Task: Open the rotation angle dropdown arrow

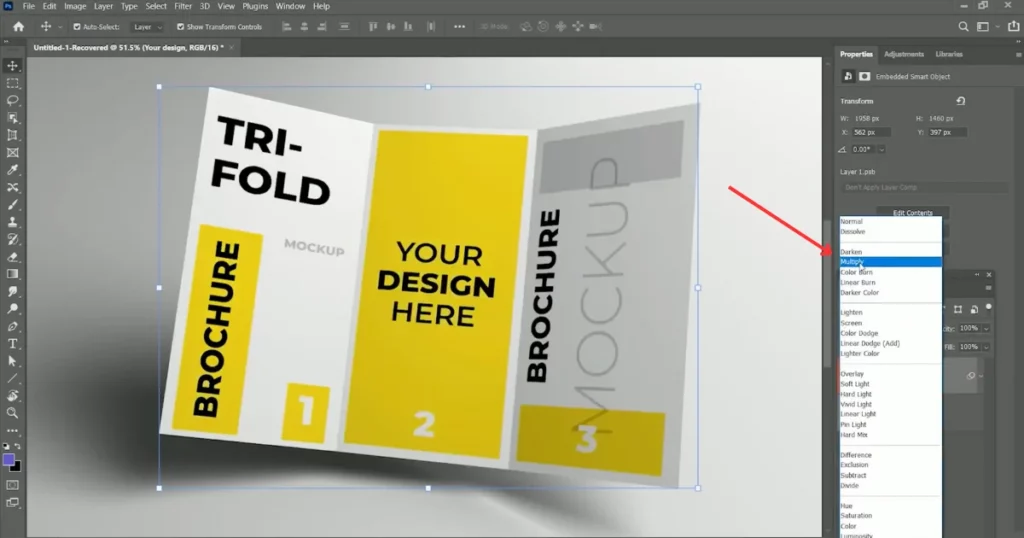Action: click(882, 150)
